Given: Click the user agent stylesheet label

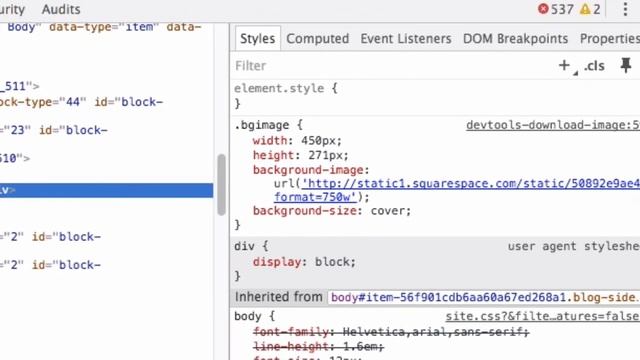Looking at the screenshot, I should point(574,246).
